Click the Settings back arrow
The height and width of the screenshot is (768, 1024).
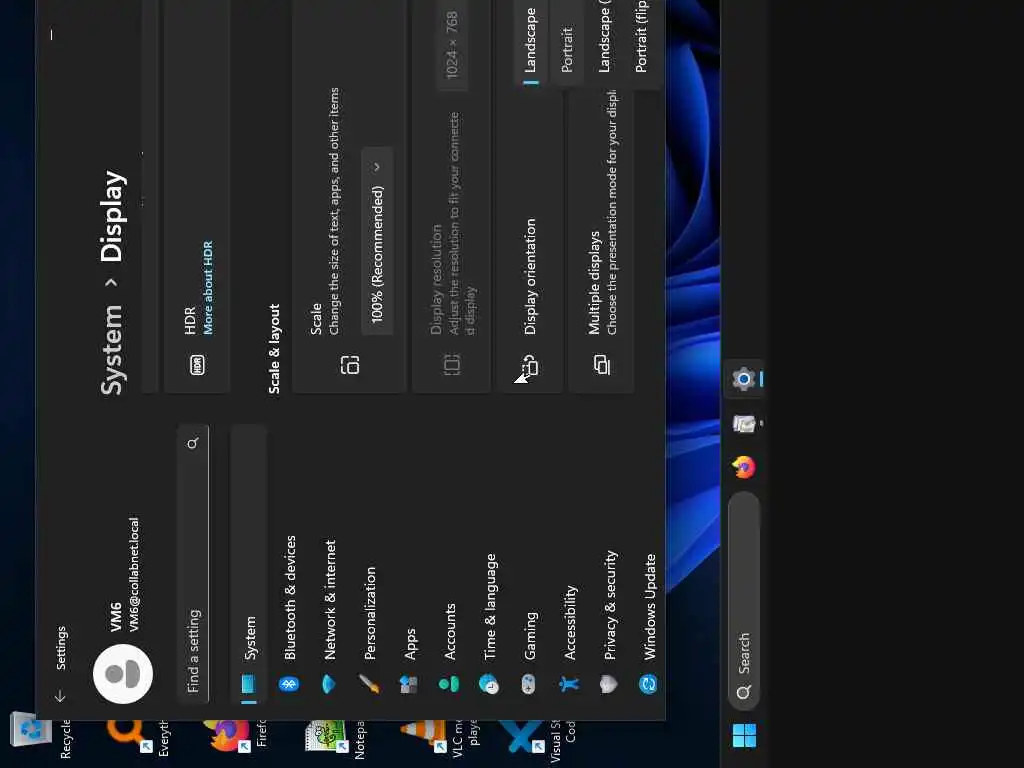pyautogui.click(x=60, y=696)
